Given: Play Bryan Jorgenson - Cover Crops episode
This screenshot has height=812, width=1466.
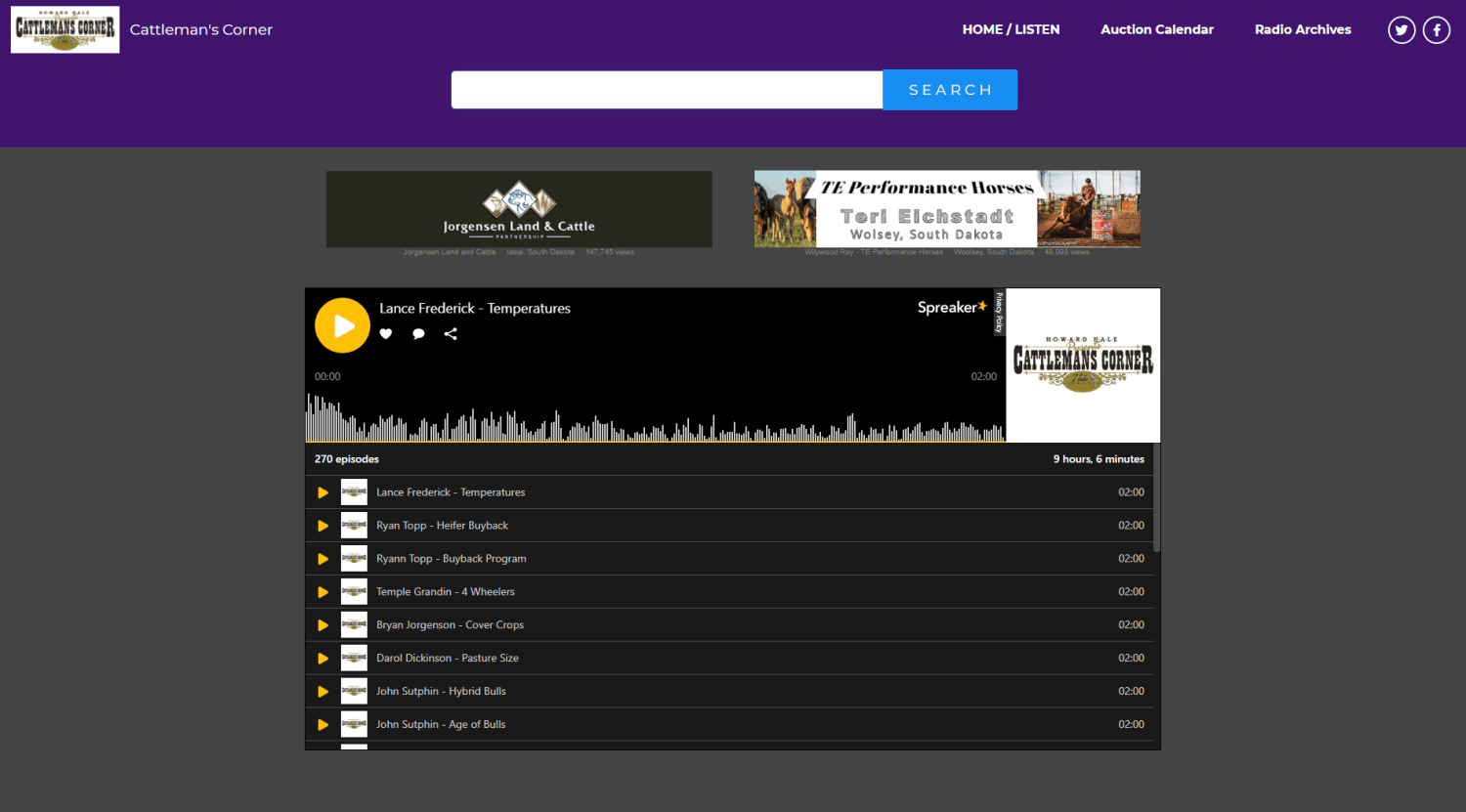Looking at the screenshot, I should click(323, 625).
